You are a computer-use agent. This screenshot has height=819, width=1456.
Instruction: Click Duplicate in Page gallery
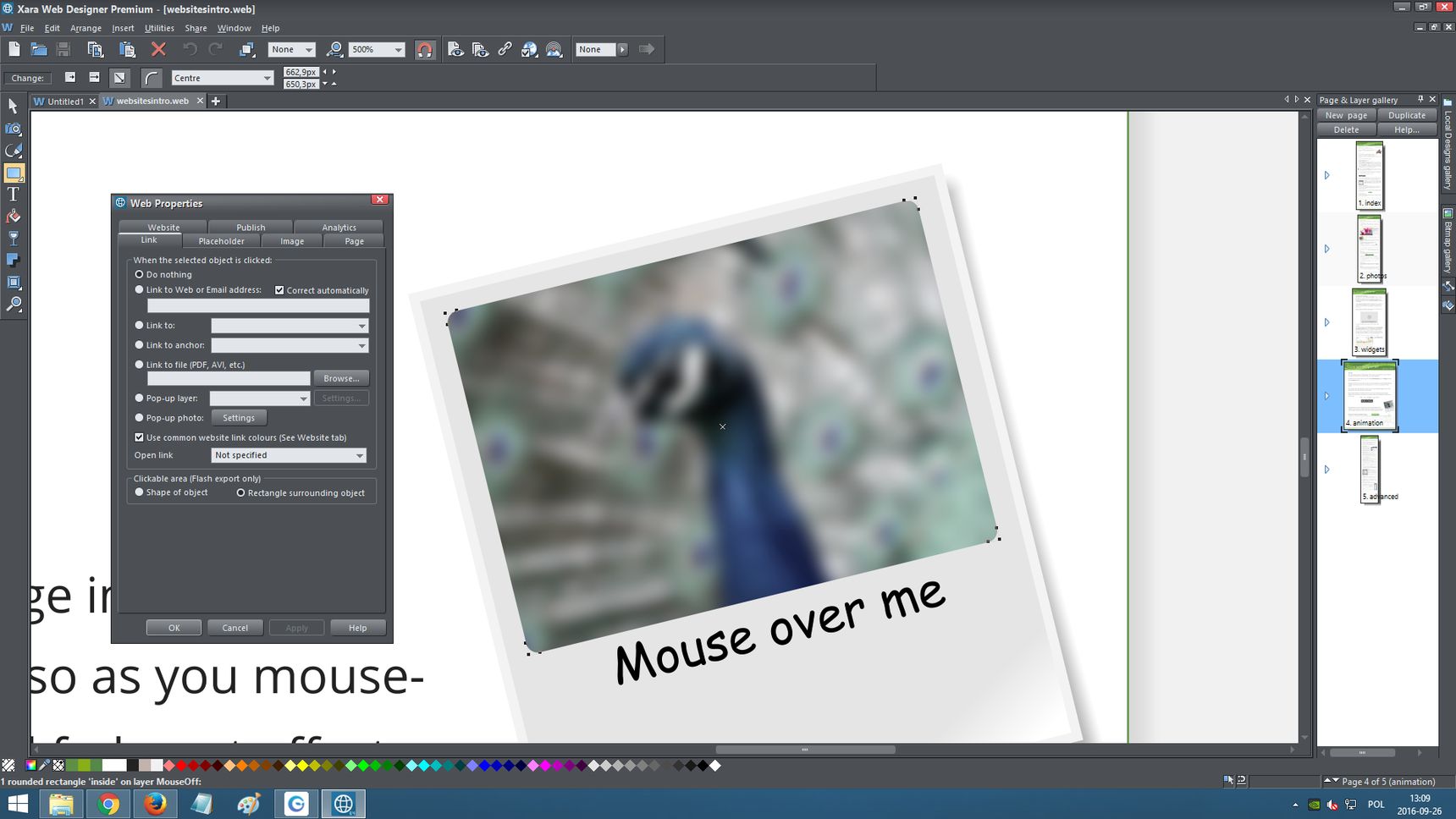tap(1407, 115)
